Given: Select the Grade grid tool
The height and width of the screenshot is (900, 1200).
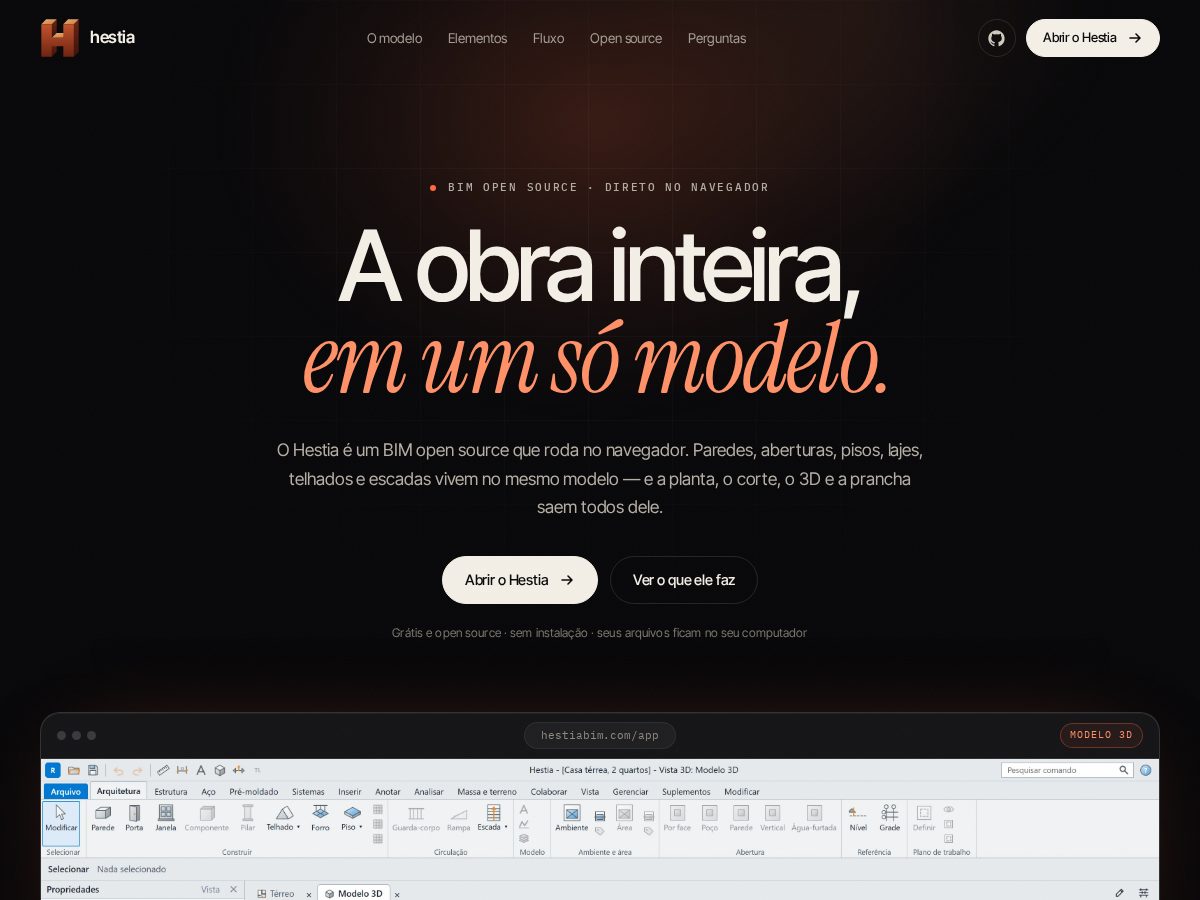Looking at the screenshot, I should pyautogui.click(x=890, y=819).
